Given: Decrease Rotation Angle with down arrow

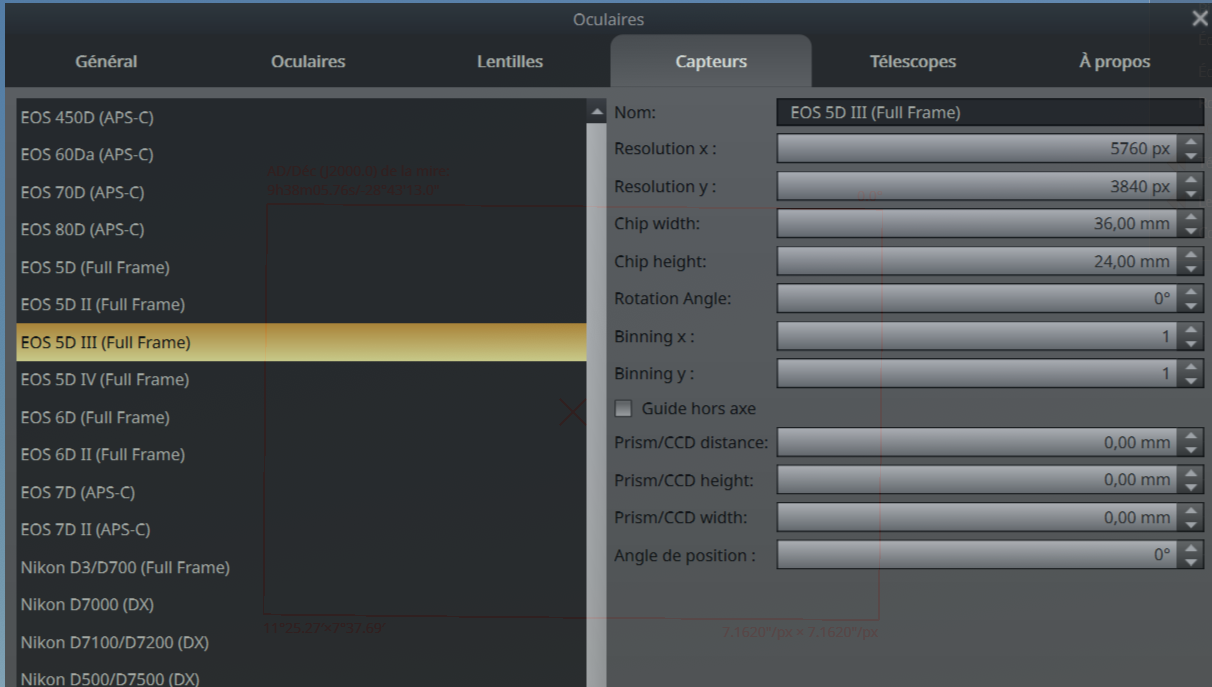Looking at the screenshot, I should tap(1190, 305).
